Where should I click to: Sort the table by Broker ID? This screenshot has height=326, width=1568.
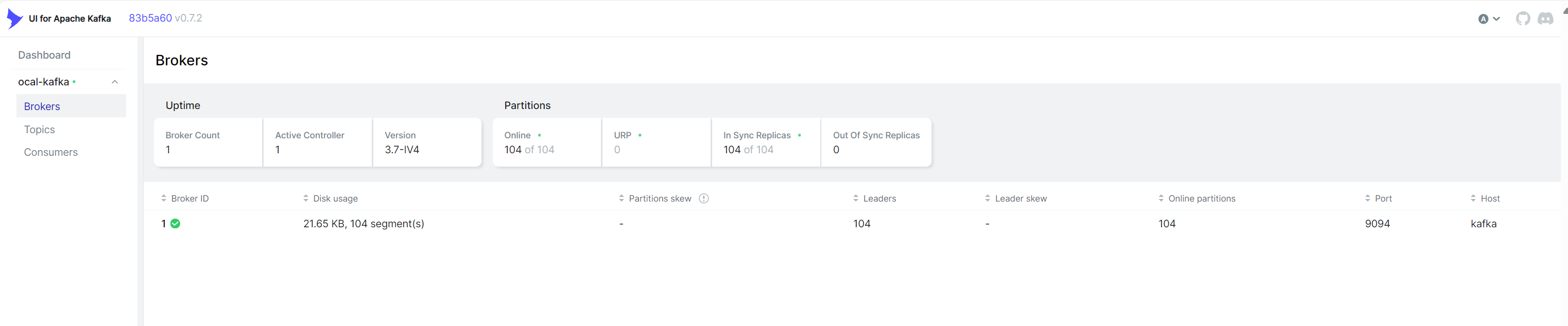(x=189, y=198)
